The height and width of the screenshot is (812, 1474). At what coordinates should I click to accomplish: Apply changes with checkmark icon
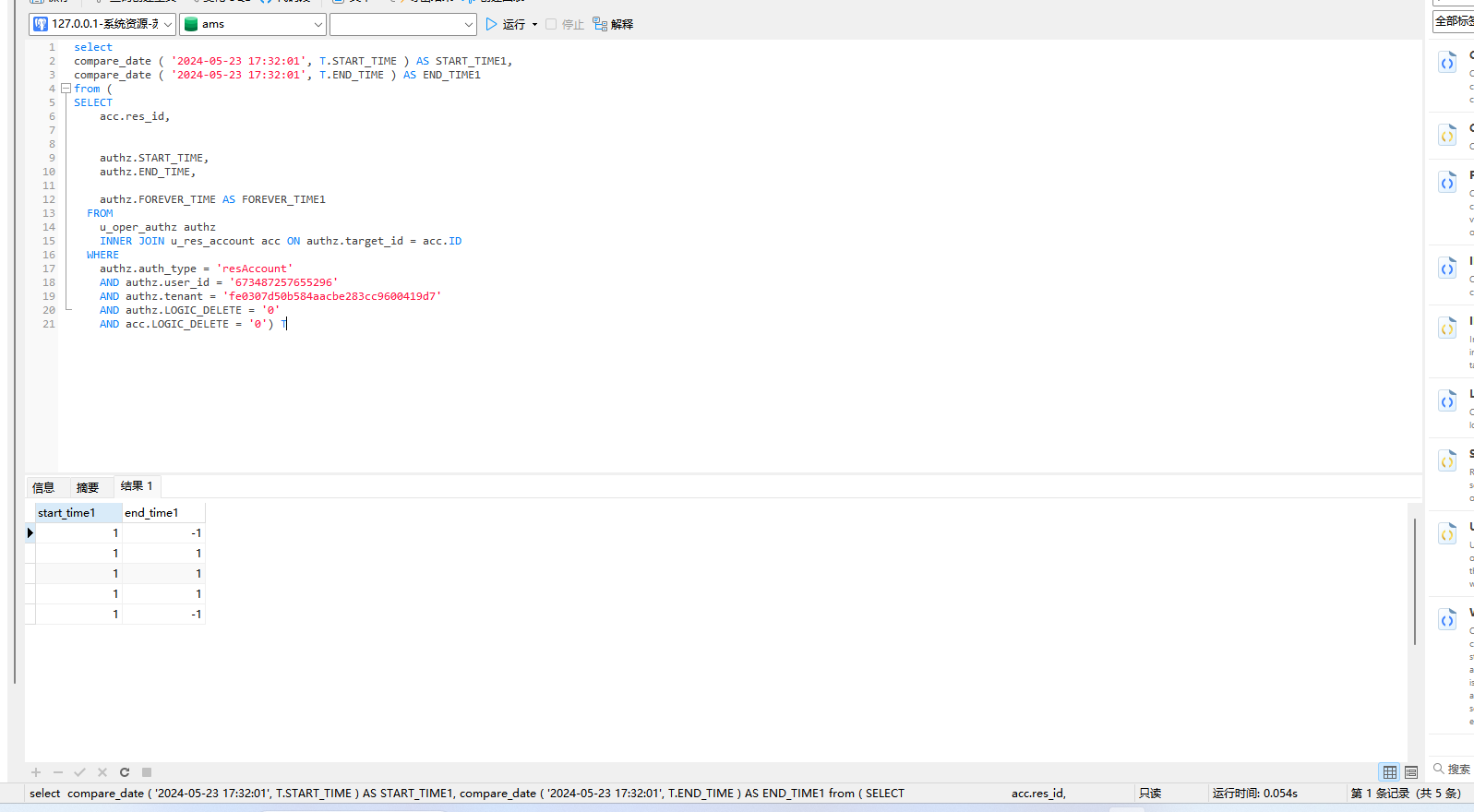80,772
